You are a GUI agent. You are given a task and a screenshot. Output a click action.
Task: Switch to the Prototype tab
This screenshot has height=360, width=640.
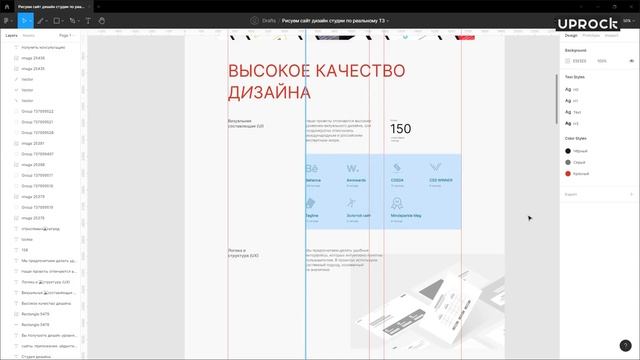click(591, 36)
